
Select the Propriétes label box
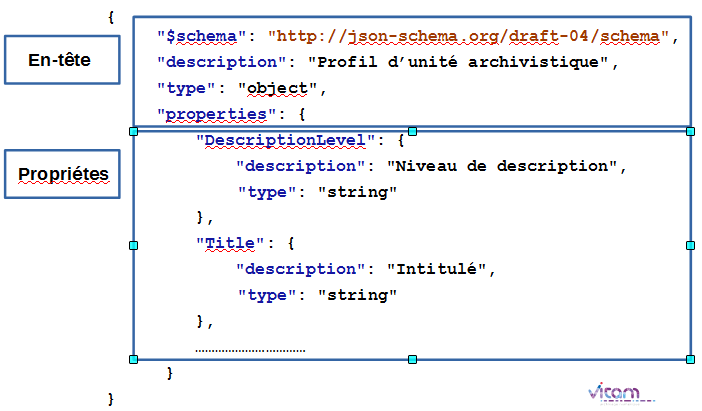coord(63,175)
